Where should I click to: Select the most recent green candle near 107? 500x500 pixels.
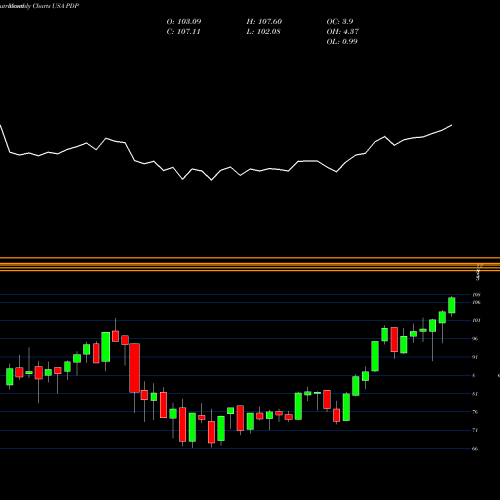click(452, 305)
